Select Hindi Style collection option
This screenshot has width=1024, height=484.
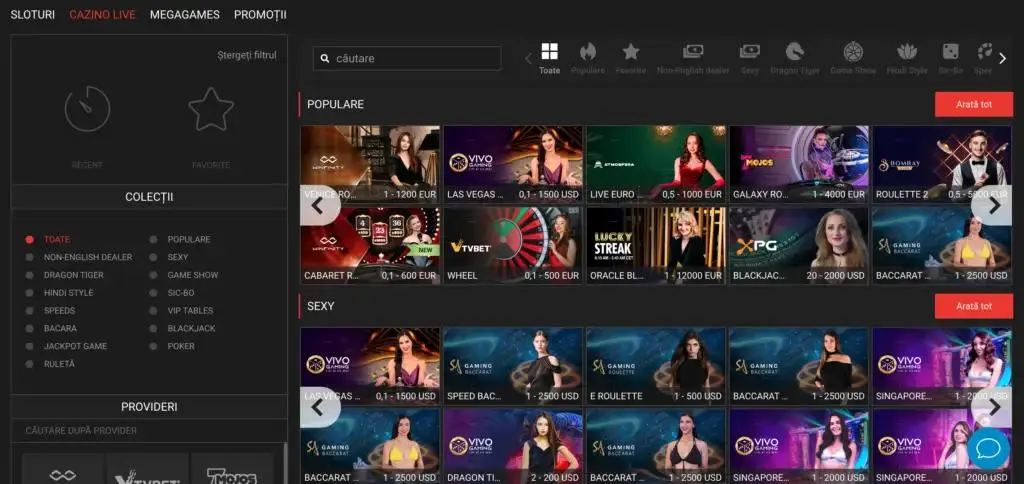69,293
